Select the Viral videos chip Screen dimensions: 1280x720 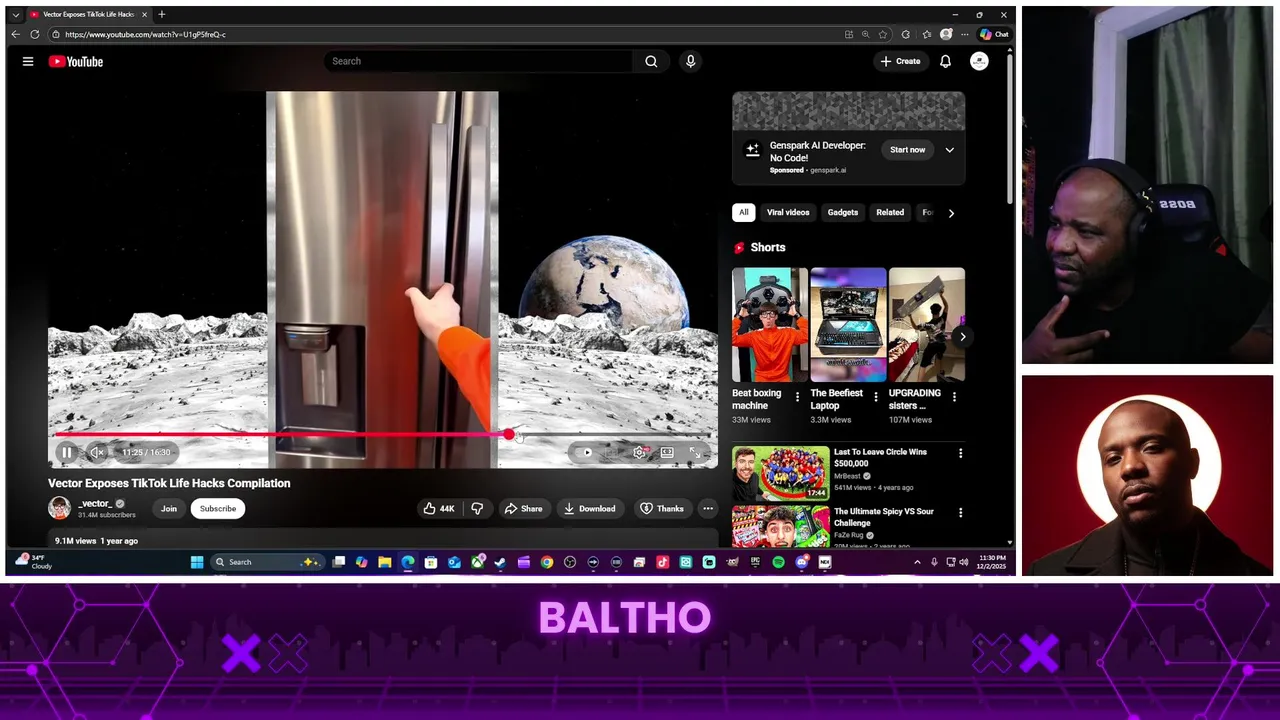tap(788, 212)
